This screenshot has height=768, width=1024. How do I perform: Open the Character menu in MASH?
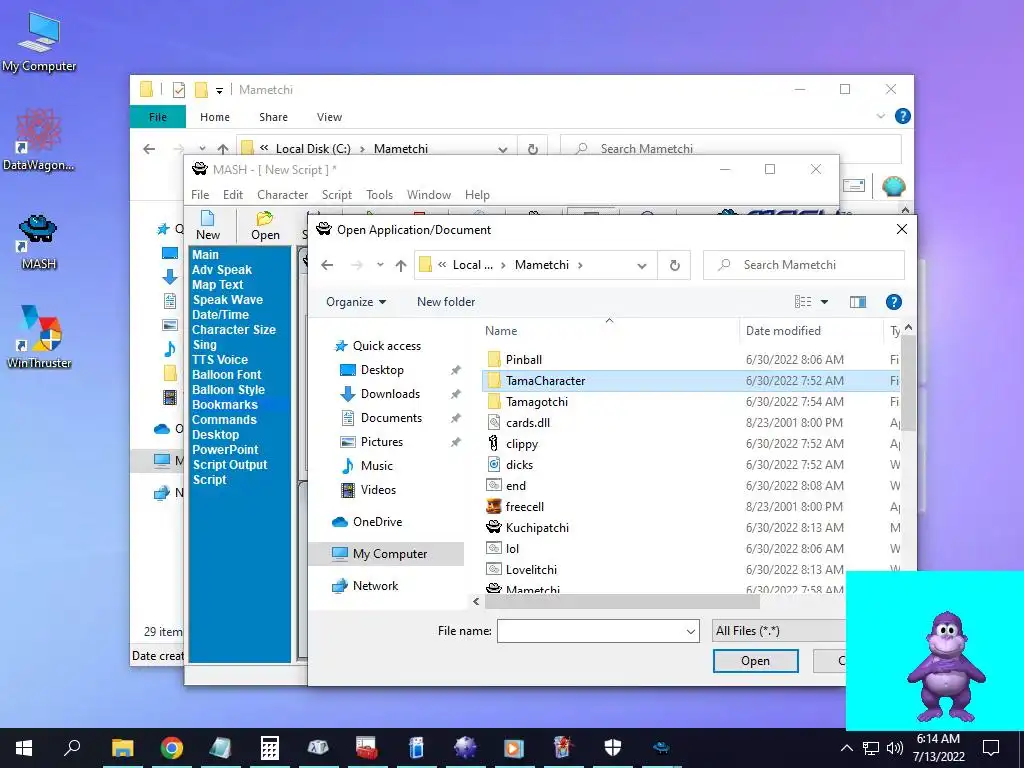[x=282, y=195]
